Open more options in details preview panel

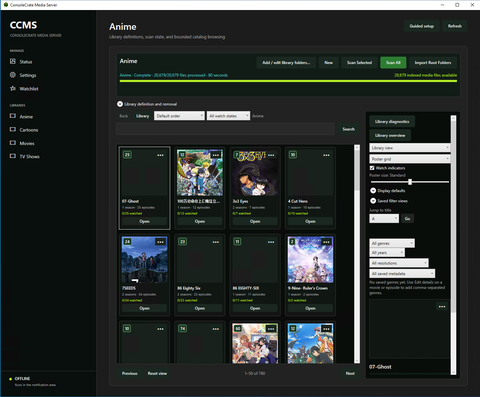pyautogui.click(x=442, y=306)
